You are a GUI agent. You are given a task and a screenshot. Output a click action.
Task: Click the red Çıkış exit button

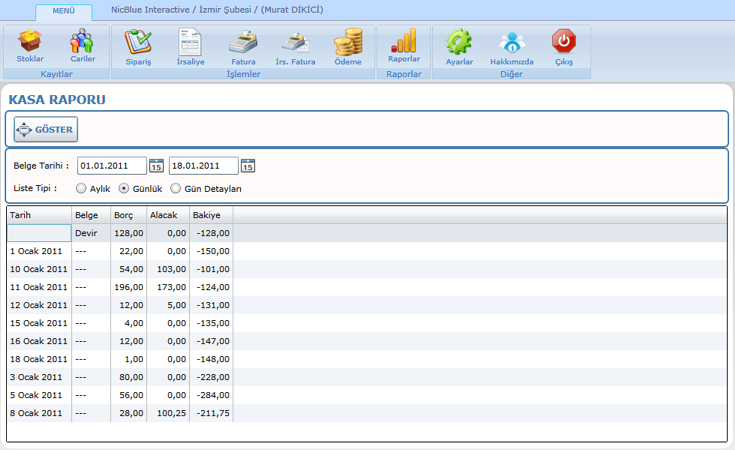[564, 46]
